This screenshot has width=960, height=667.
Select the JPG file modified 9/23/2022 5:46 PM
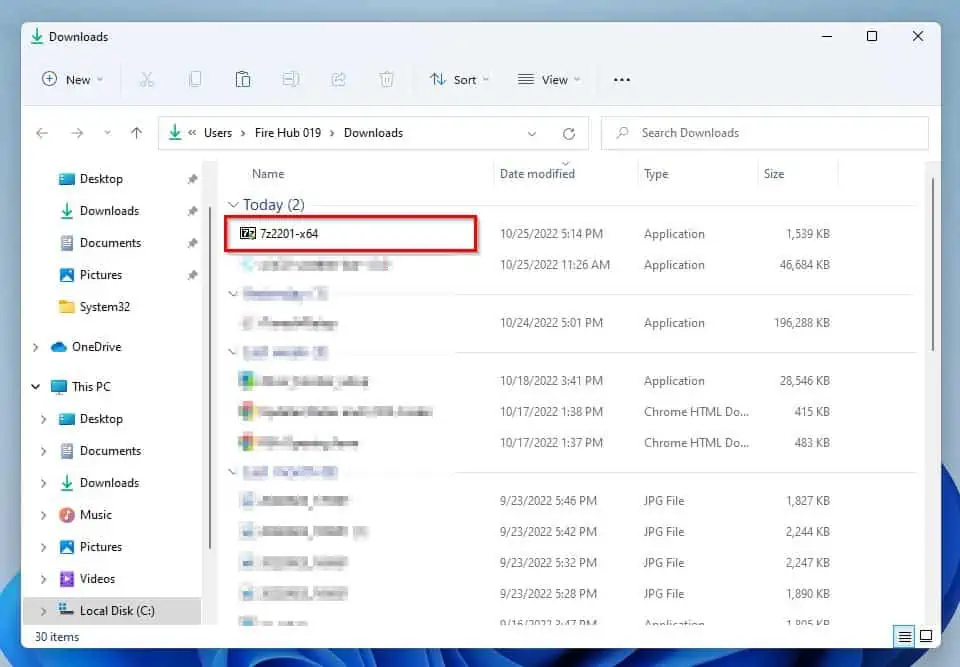534,500
